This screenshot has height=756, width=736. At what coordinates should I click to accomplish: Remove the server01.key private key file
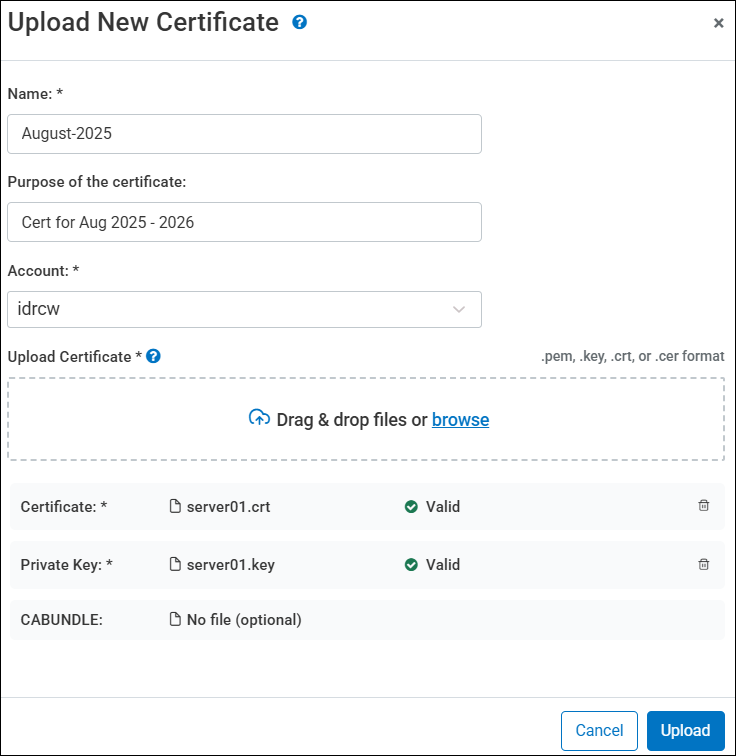pos(703,564)
